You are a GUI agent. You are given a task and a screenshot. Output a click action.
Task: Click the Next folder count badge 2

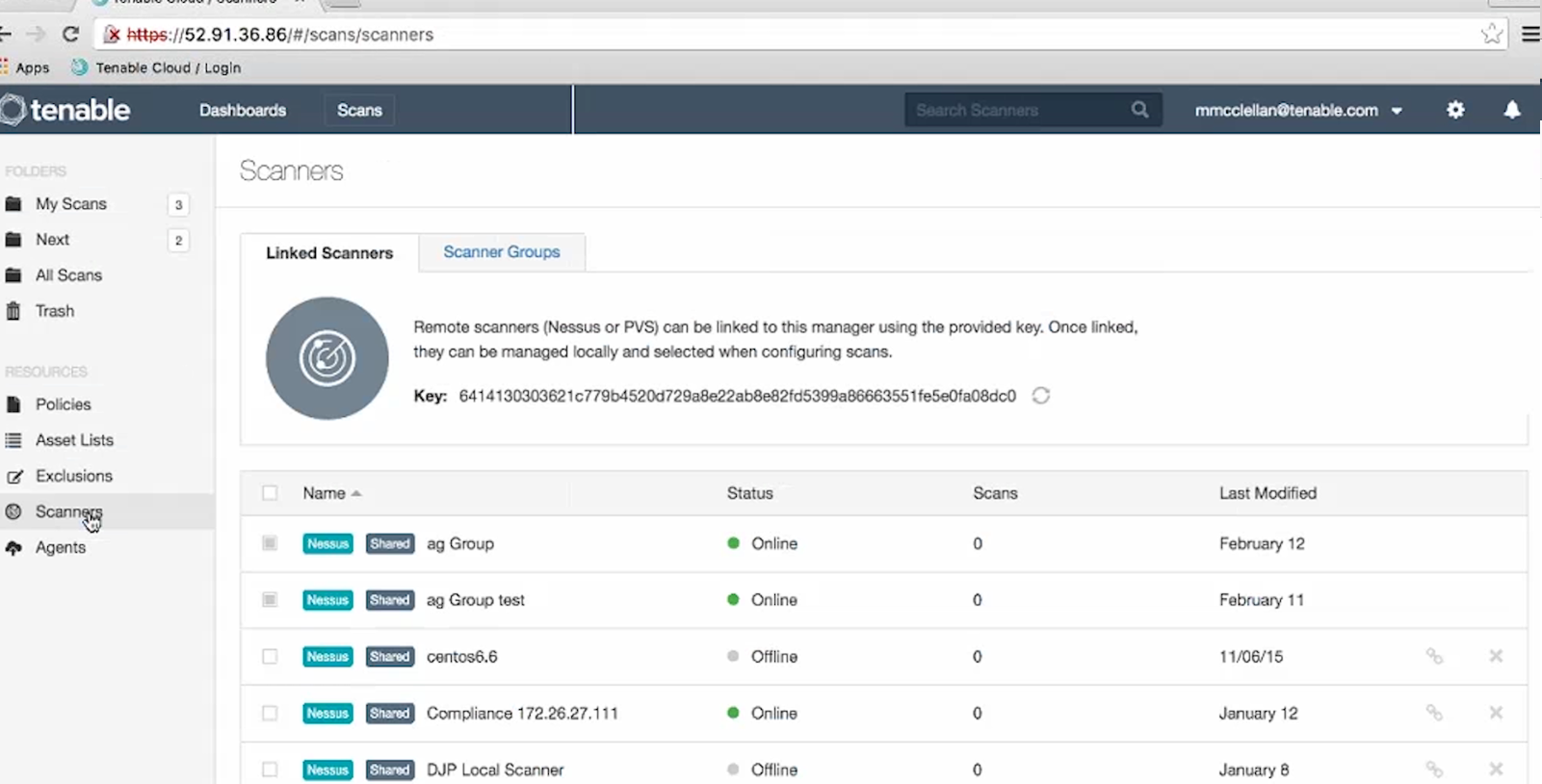[x=178, y=240]
